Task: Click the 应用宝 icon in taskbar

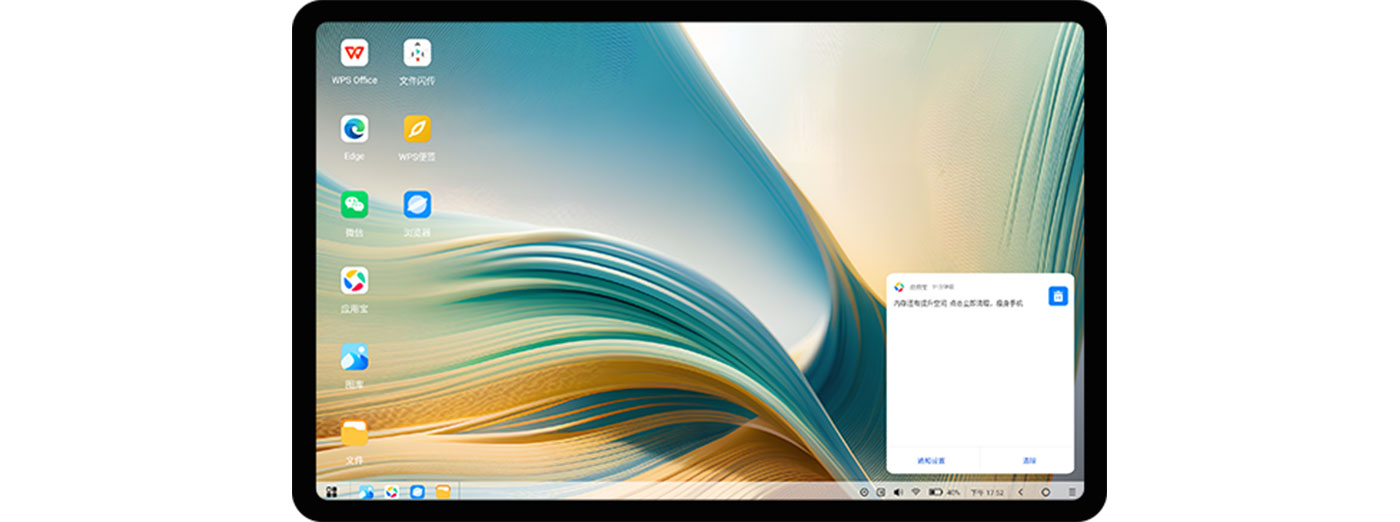Action: pos(392,492)
